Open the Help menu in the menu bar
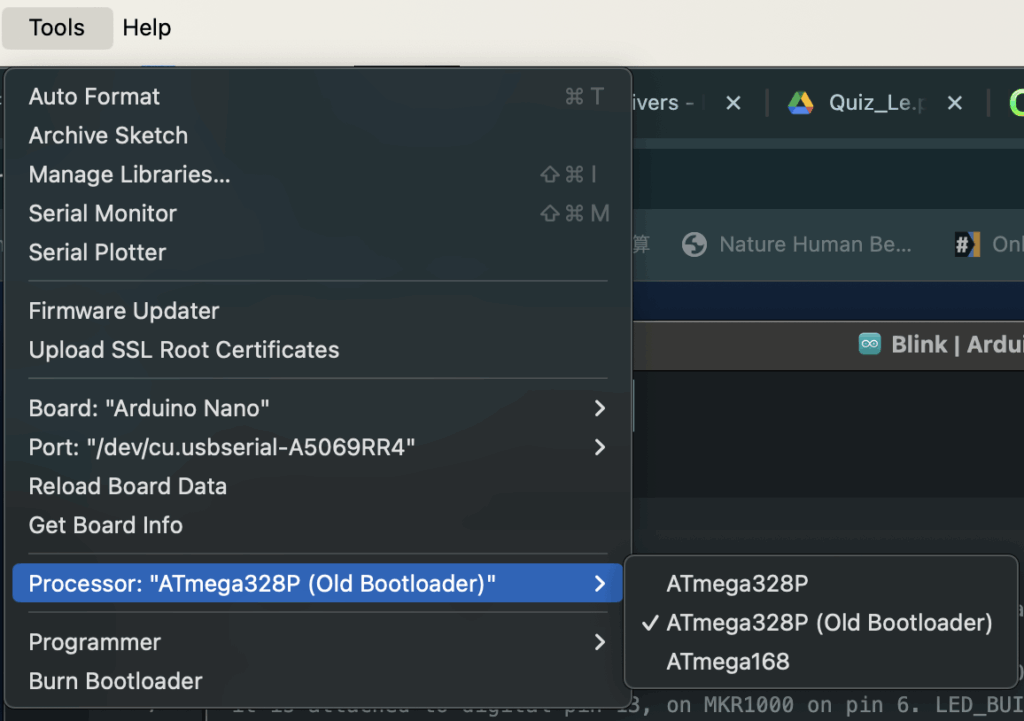Viewport: 1024px width, 721px height. click(x=146, y=28)
